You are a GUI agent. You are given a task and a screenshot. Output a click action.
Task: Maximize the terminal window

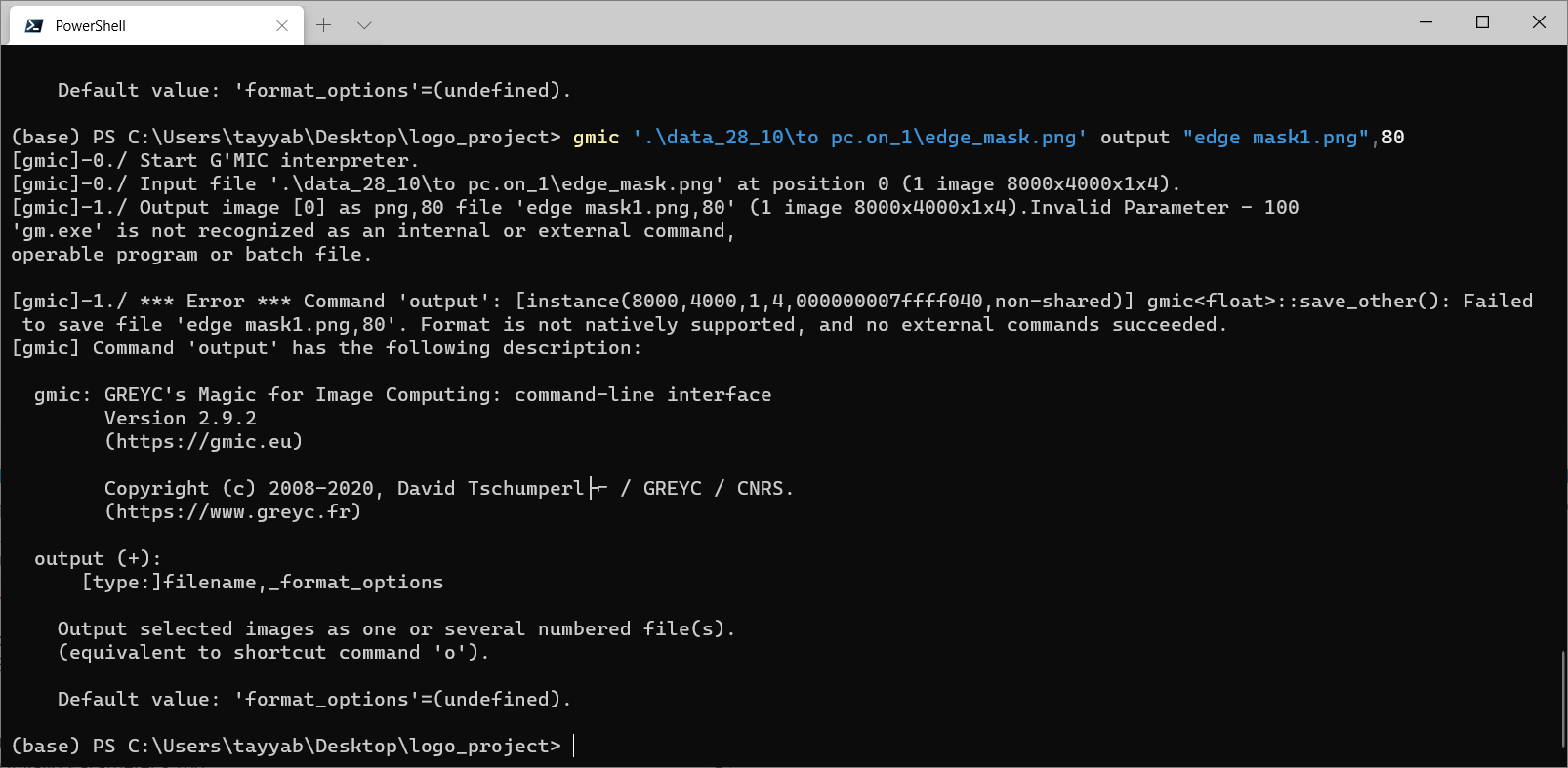point(1482,22)
